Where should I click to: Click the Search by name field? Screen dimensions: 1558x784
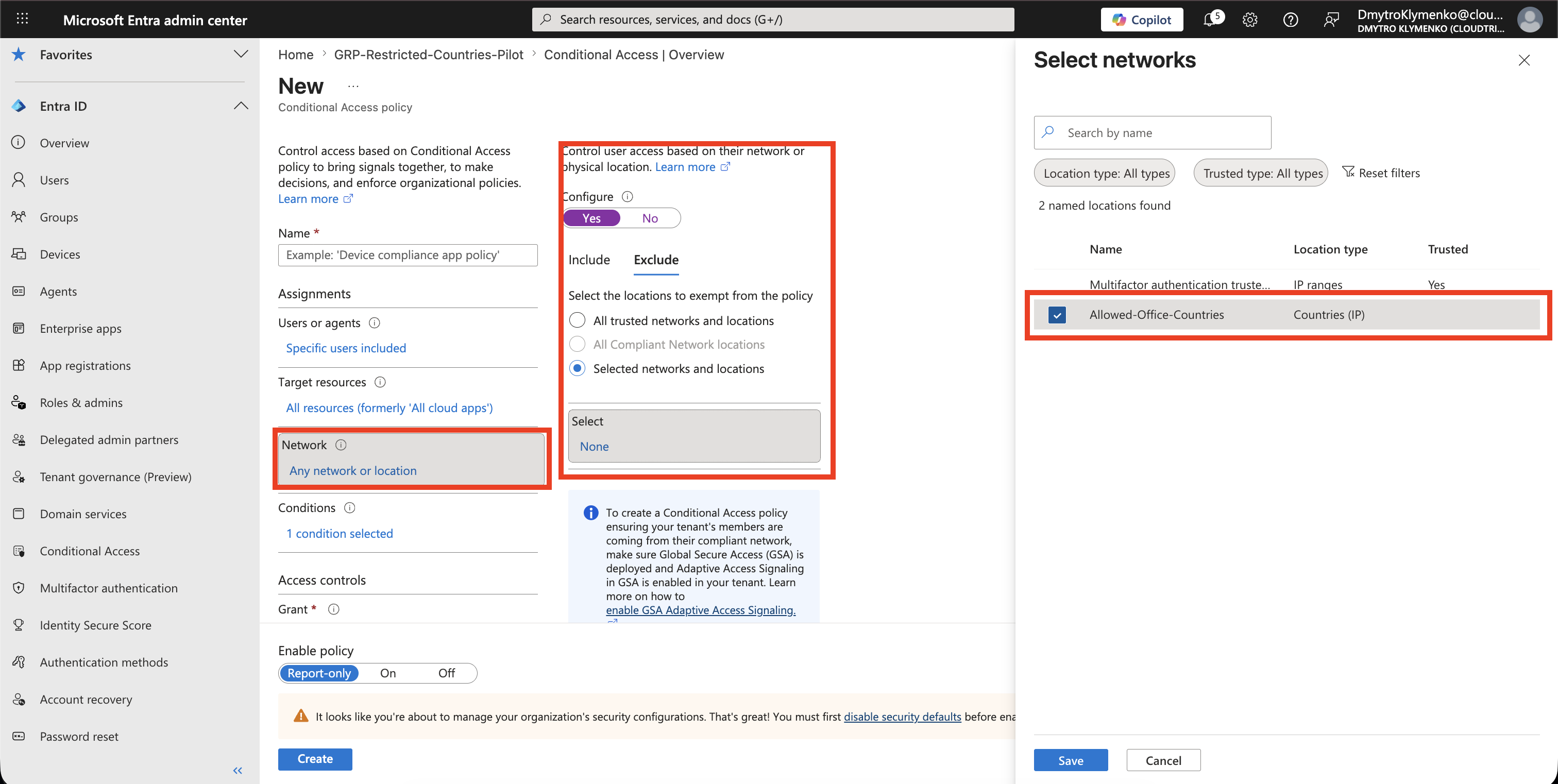(x=1152, y=132)
